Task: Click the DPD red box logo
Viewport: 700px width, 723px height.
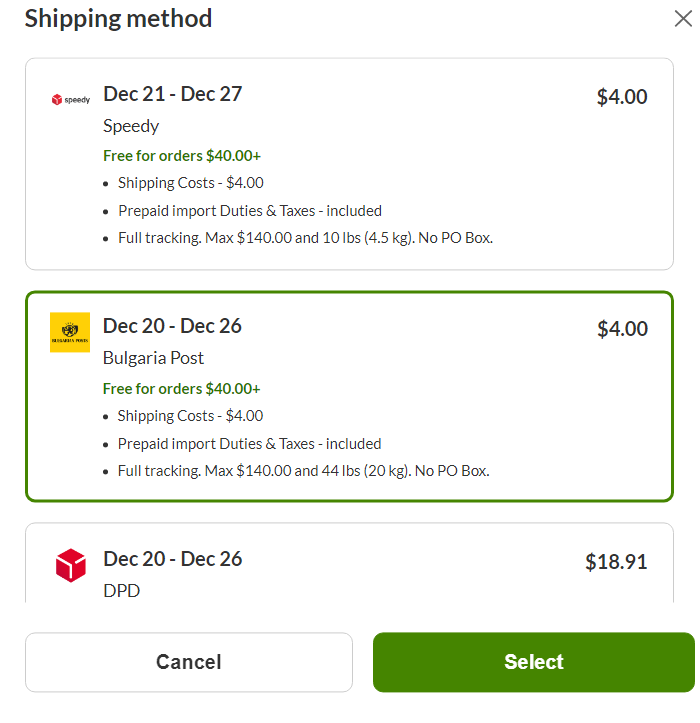Action: click(71, 565)
